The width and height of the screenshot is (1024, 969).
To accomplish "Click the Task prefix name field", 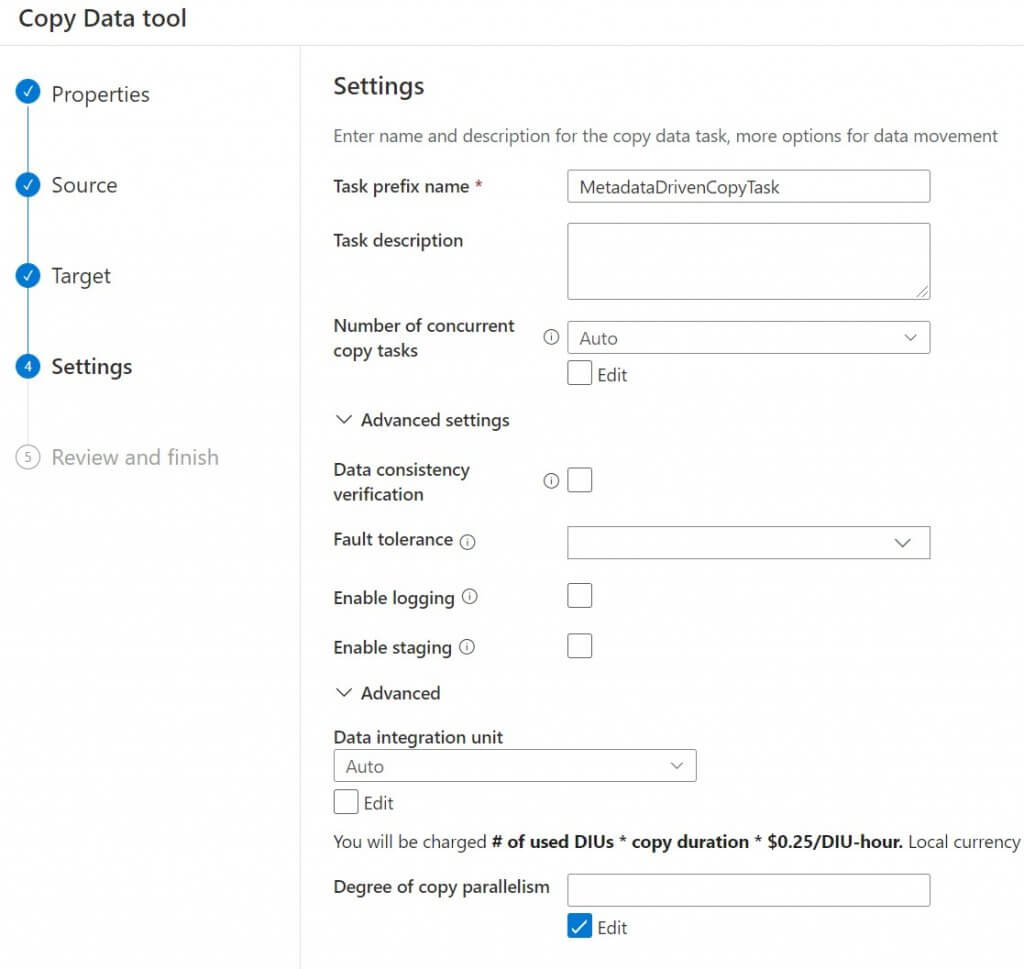I will [x=748, y=187].
